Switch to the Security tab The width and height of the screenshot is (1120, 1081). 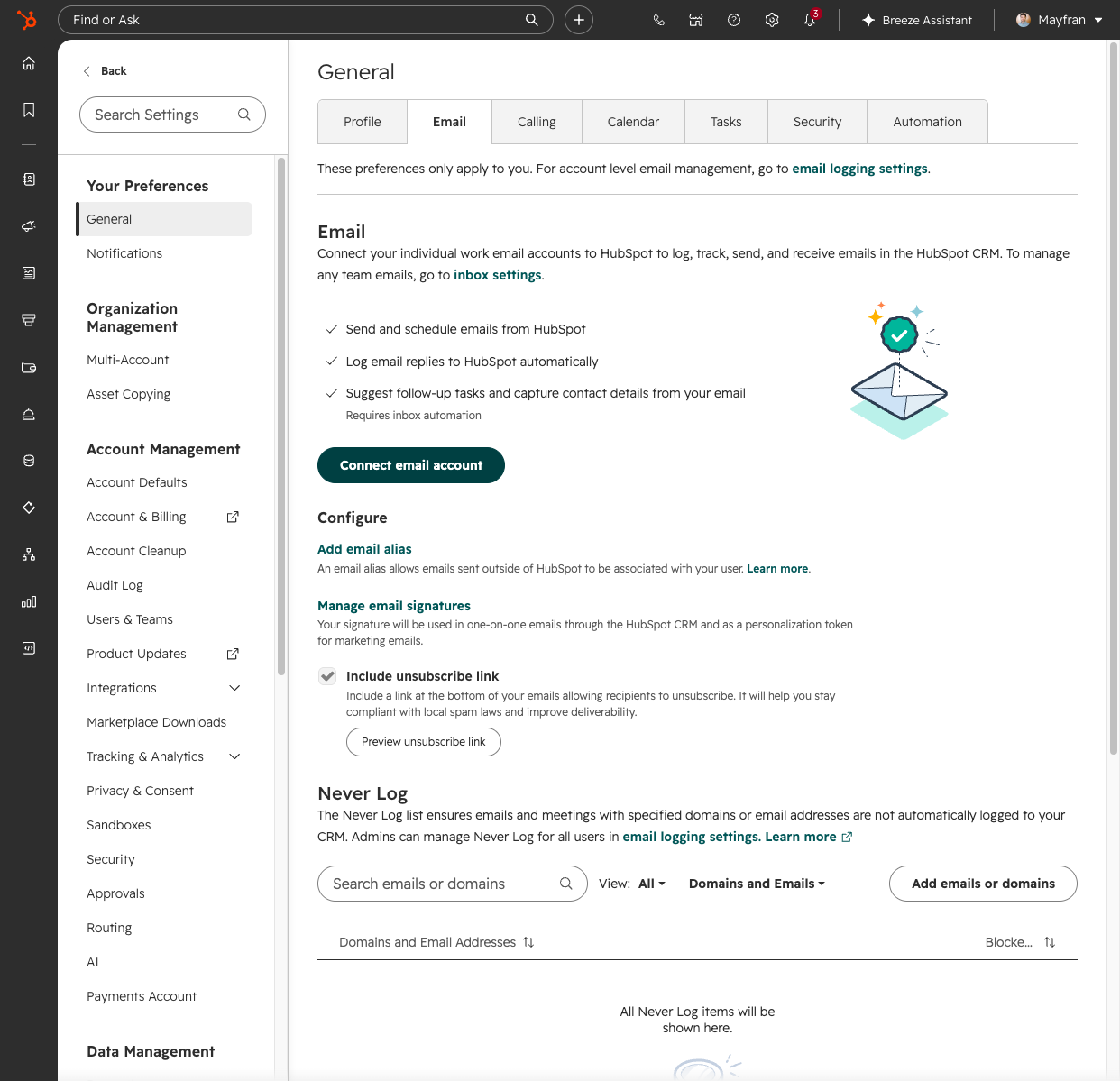pos(817,122)
